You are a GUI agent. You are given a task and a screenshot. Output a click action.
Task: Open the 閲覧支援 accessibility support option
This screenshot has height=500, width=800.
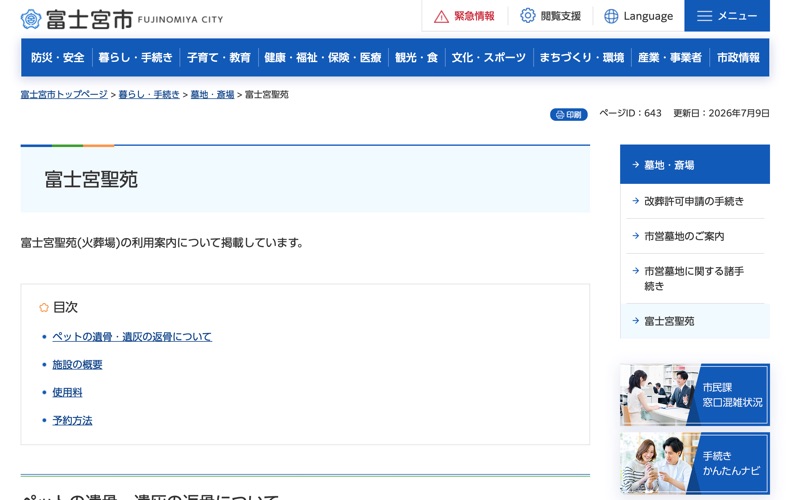coord(551,16)
